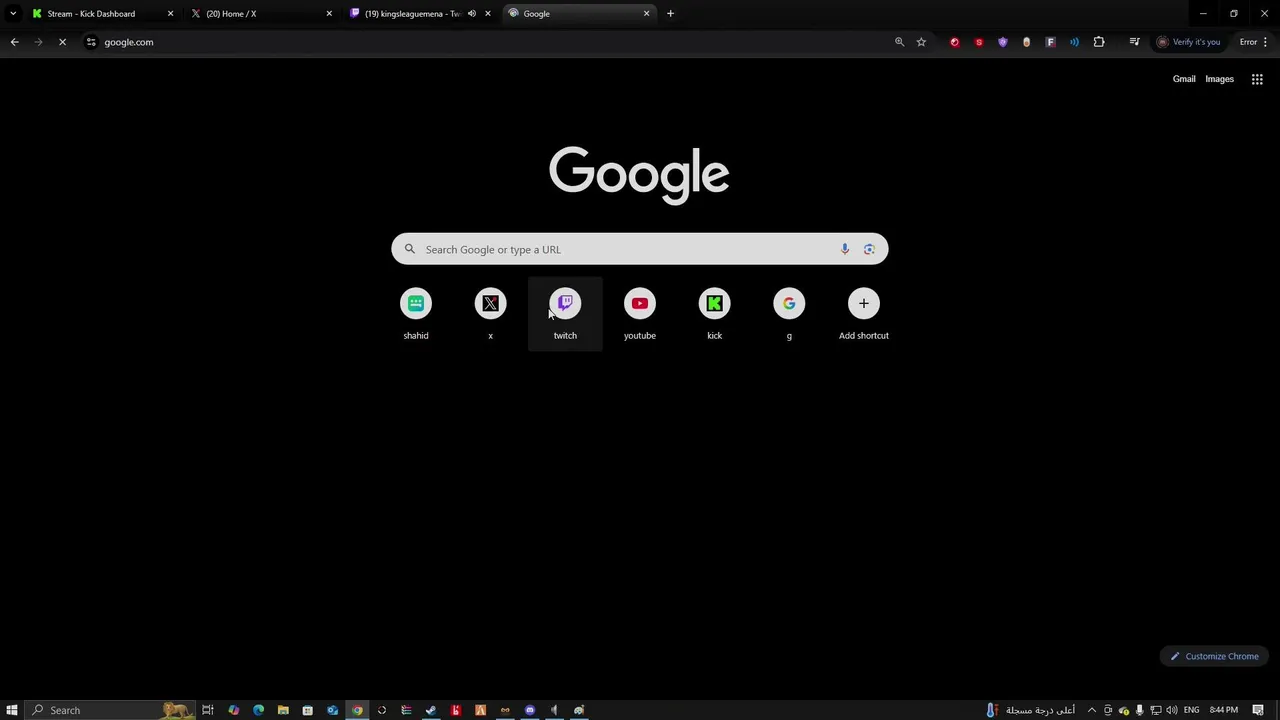Open the Extensions puzzle-piece menu

tap(1099, 42)
